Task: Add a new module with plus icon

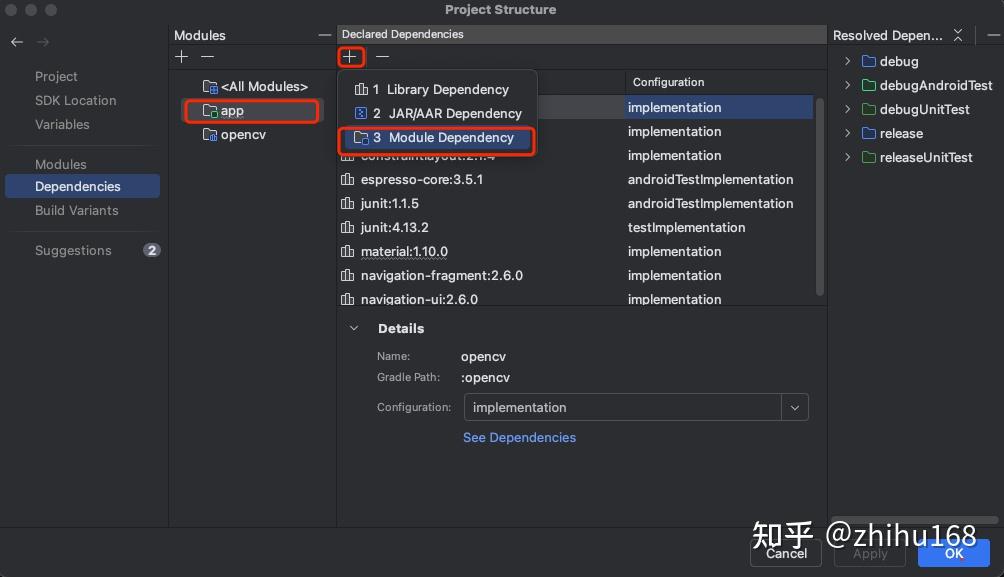Action: click(x=181, y=57)
